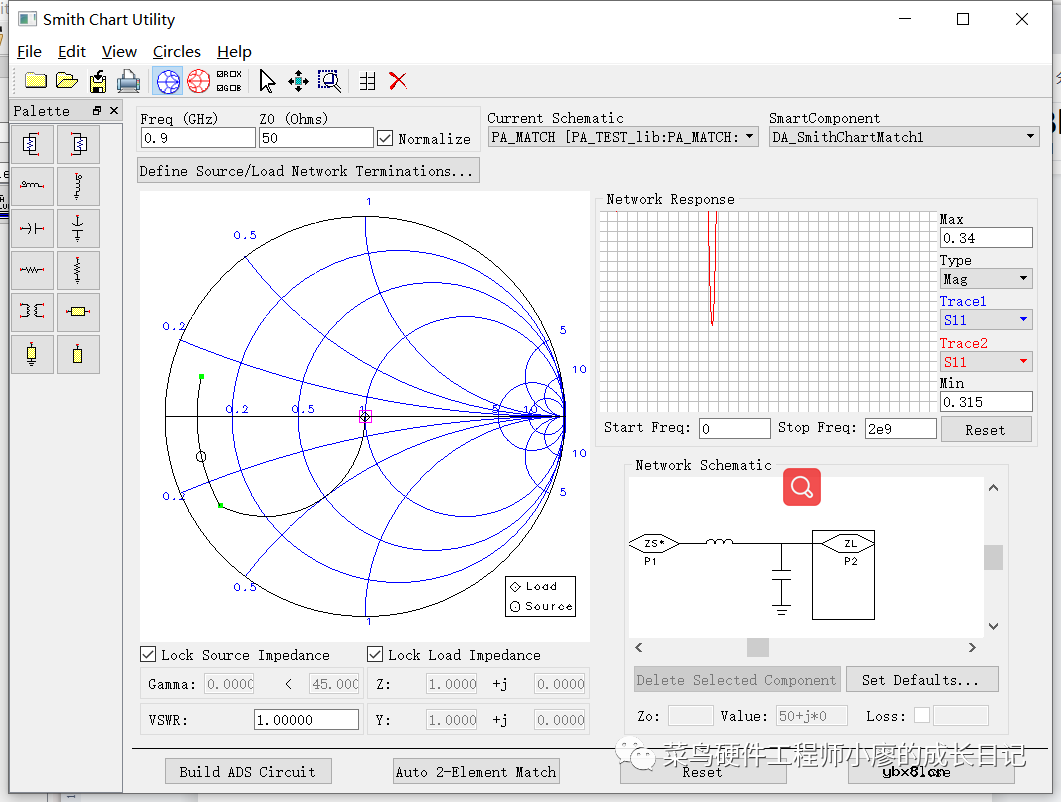Click the red X delete toolbar icon
1061x802 pixels.
pos(398,81)
